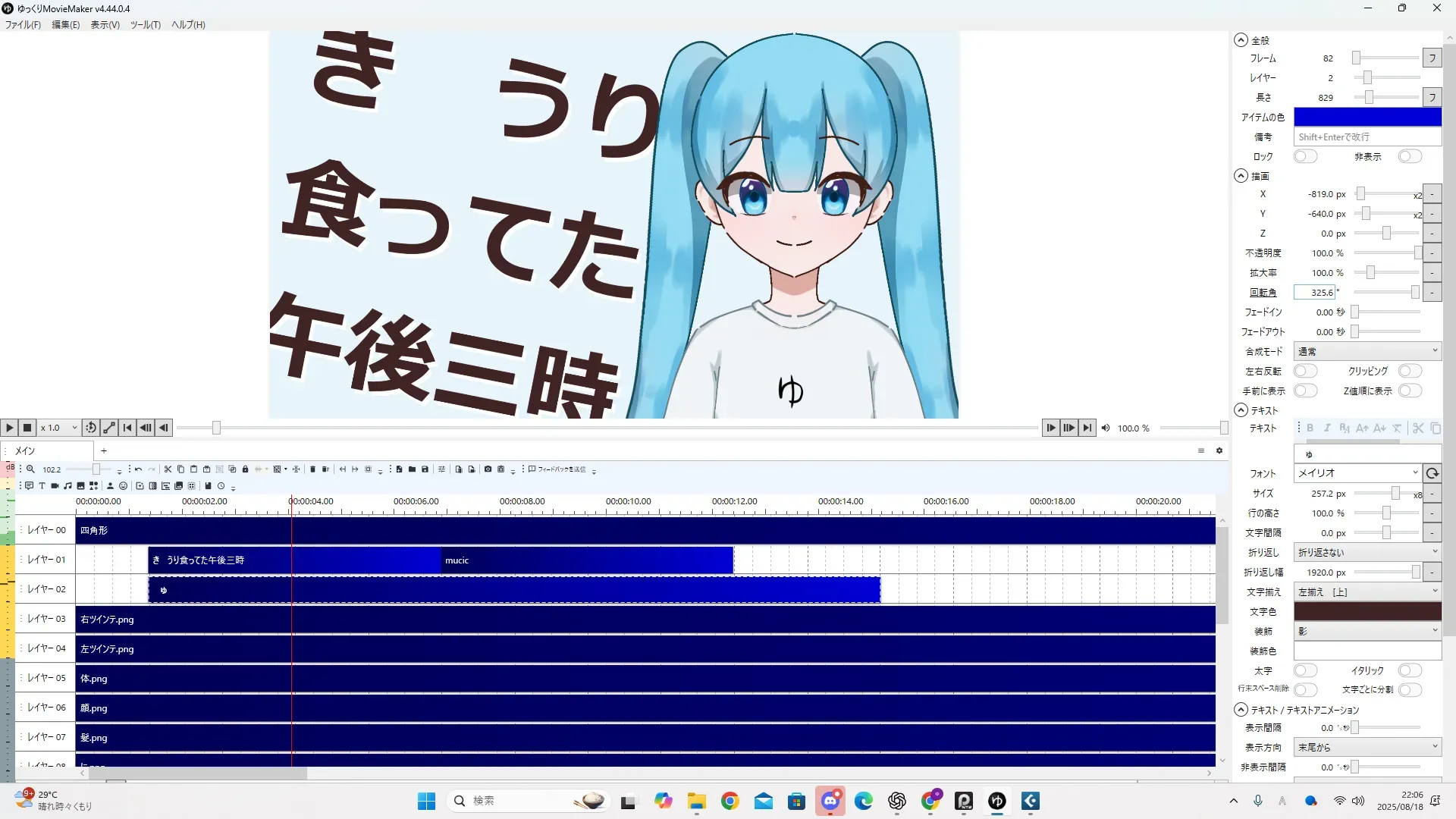Open the メイリオ font dropdown
Viewport: 1456px width, 819px height.
click(1357, 473)
